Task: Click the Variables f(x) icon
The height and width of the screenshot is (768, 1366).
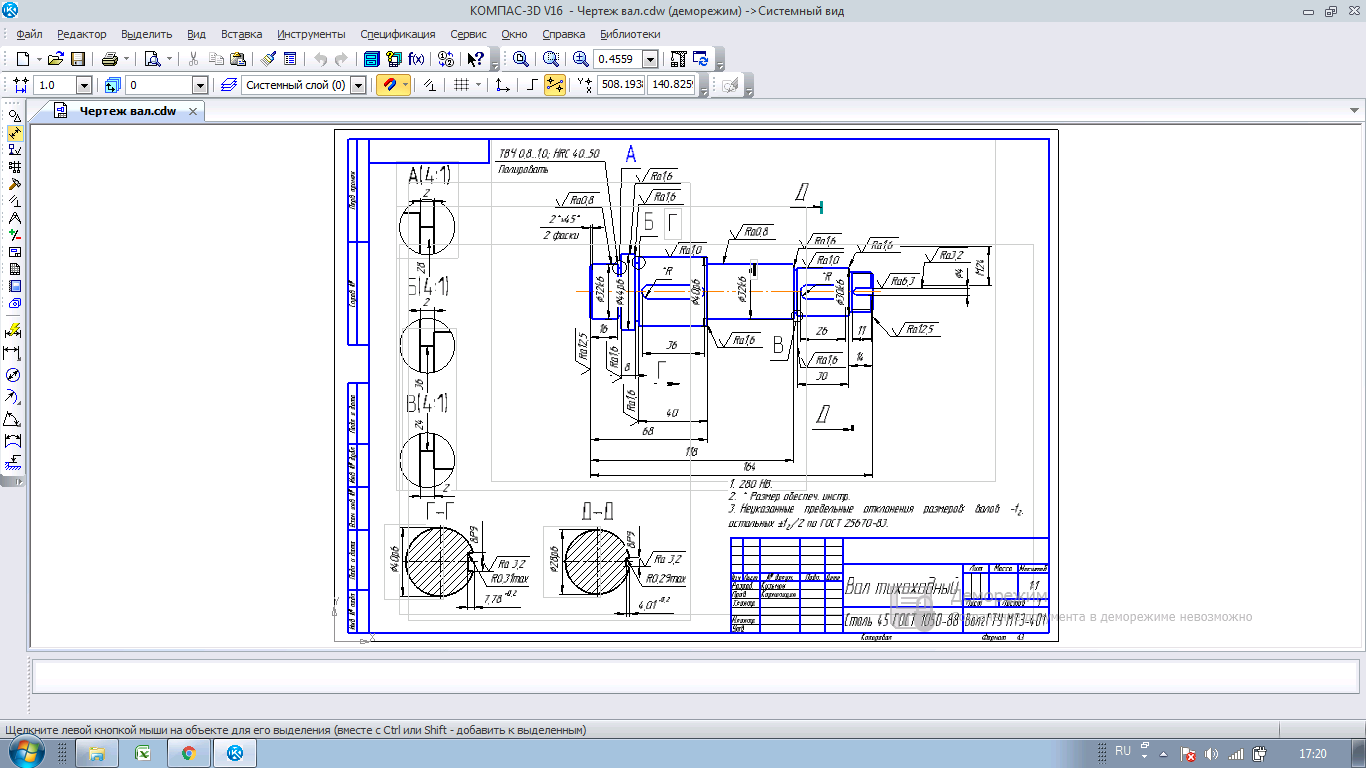Action: (x=416, y=59)
